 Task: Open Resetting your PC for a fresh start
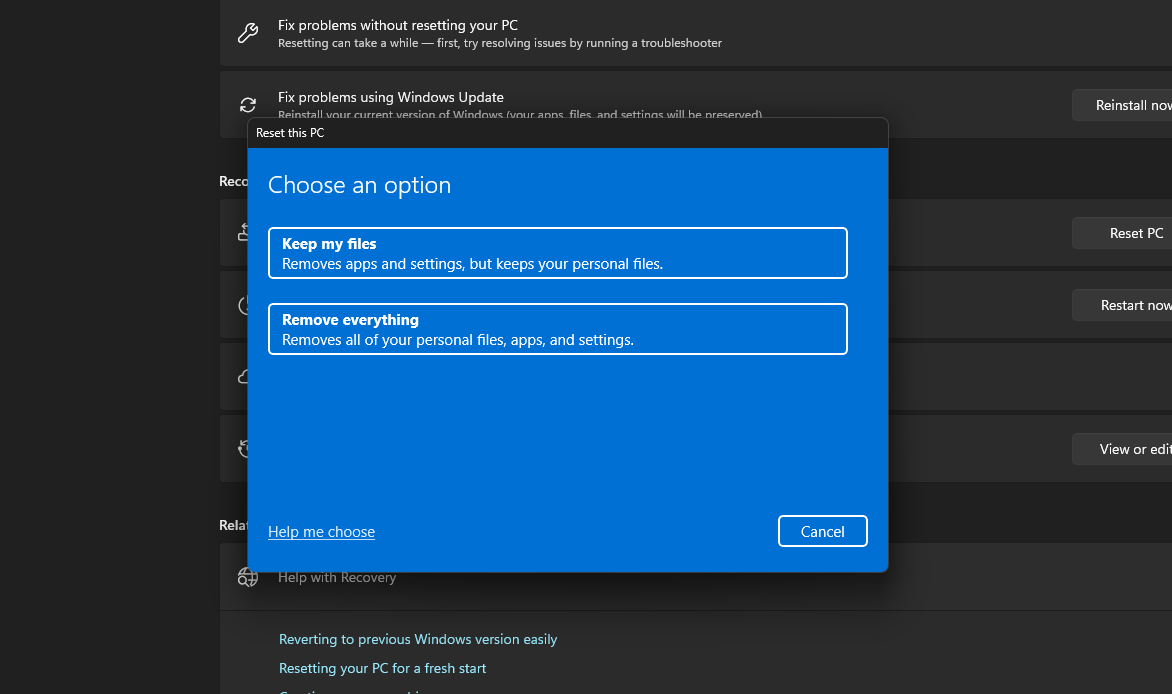pos(382,668)
